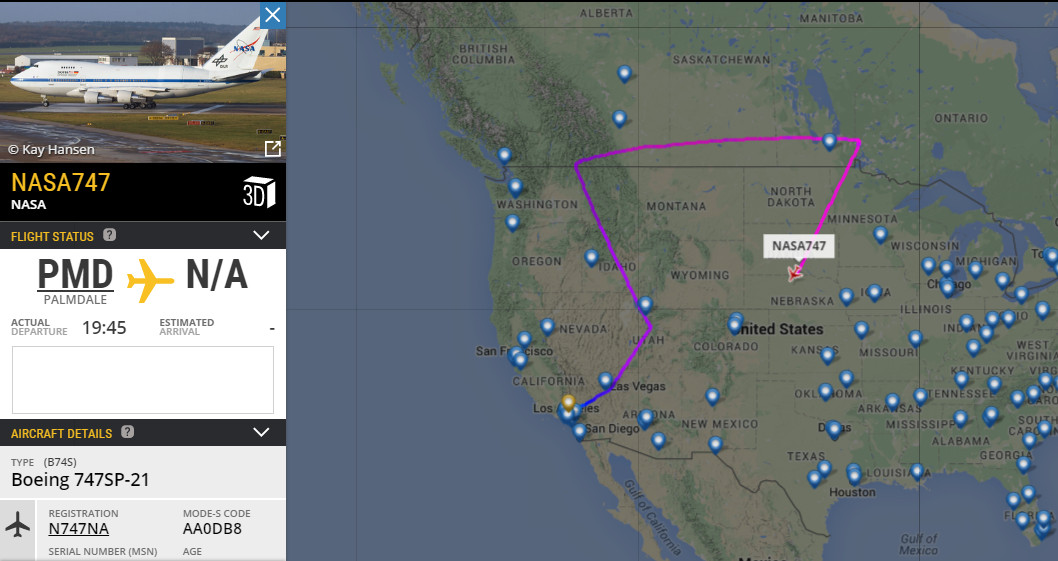1058x561 pixels.
Task: Open the 3D view of the flight
Action: pyautogui.click(x=259, y=192)
